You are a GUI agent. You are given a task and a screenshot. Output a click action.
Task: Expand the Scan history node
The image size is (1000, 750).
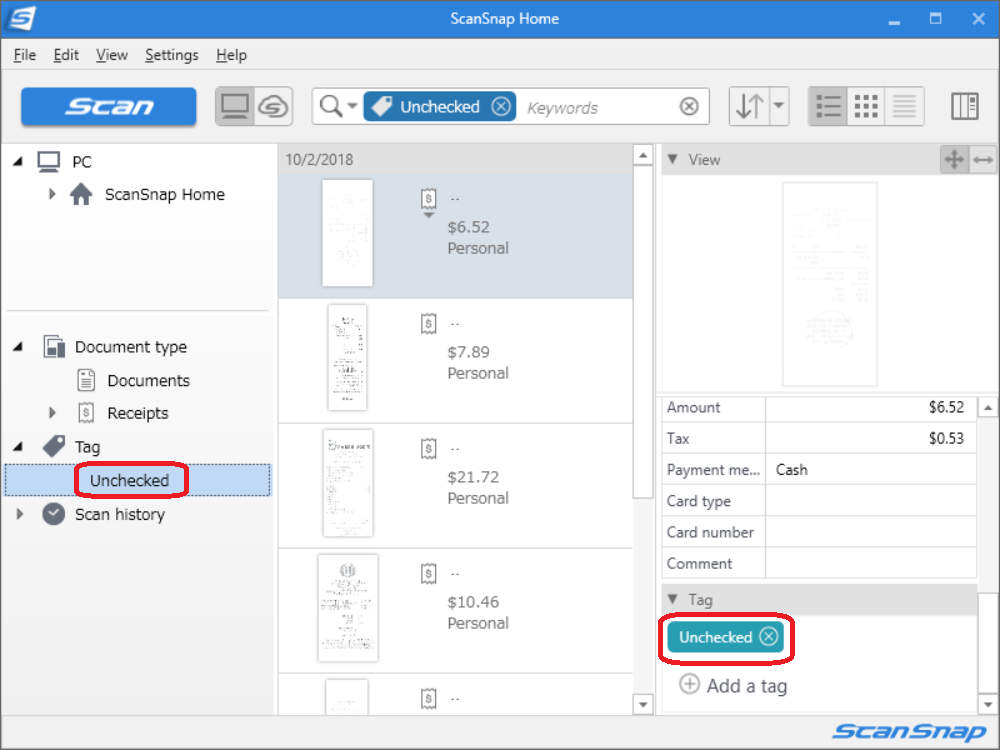coord(20,514)
